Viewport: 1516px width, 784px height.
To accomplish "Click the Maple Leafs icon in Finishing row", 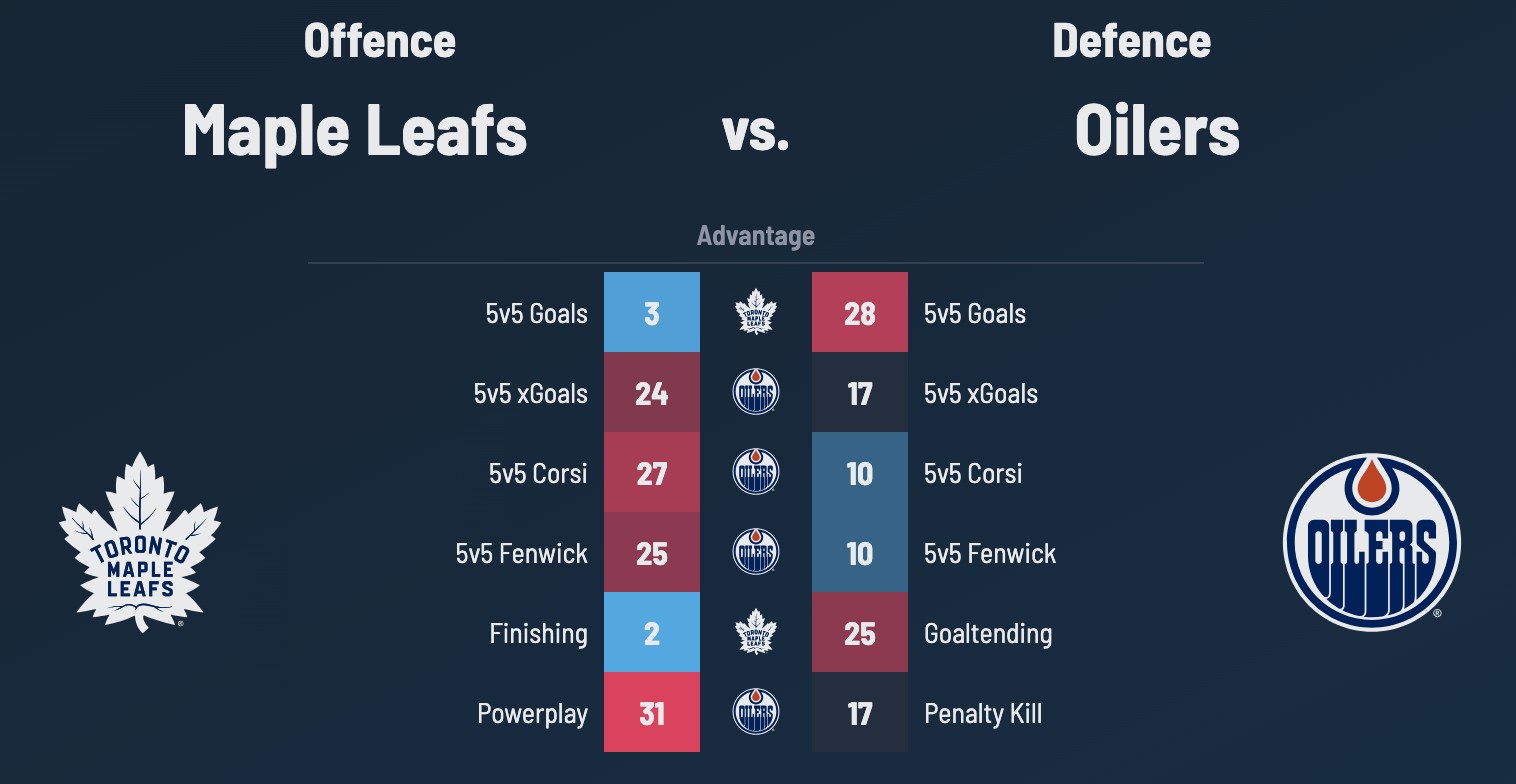I will [x=756, y=632].
